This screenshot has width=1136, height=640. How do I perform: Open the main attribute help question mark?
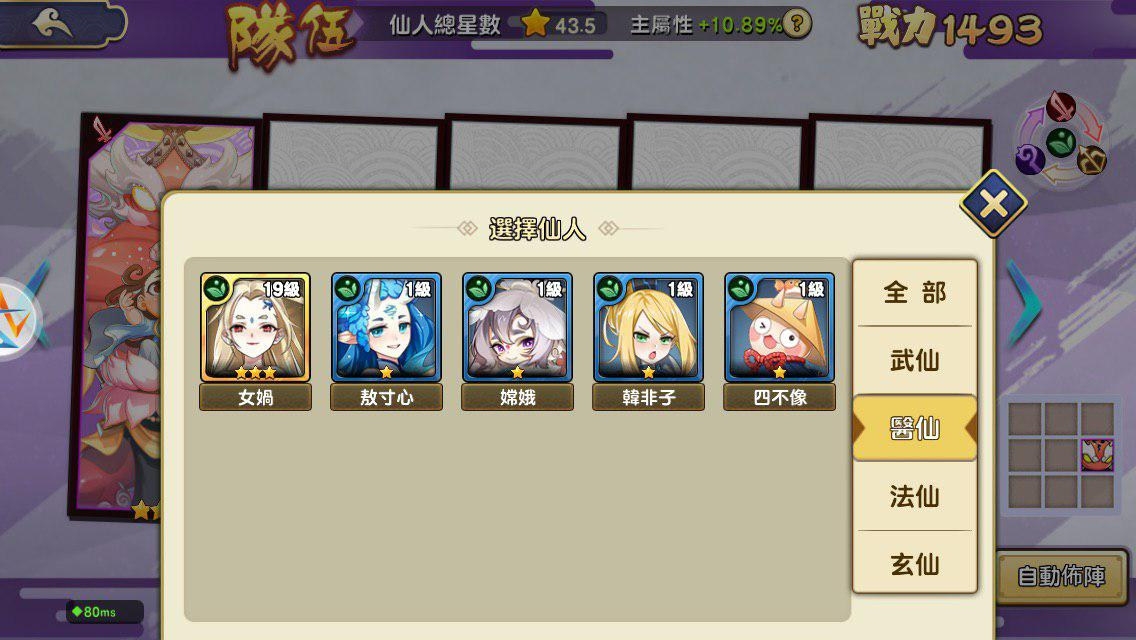(796, 25)
